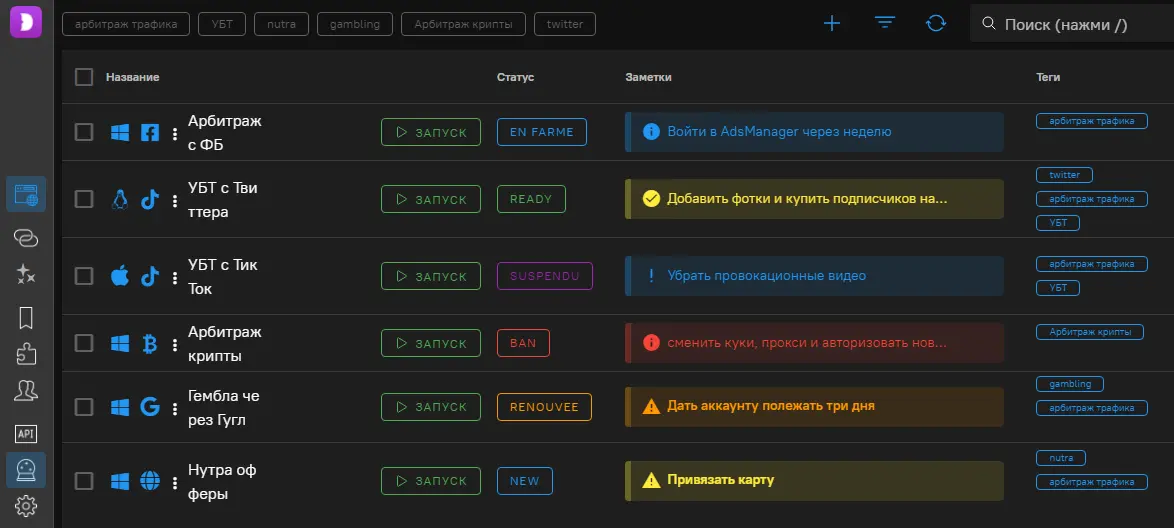Click the plus icon to add profile

tap(831, 23)
